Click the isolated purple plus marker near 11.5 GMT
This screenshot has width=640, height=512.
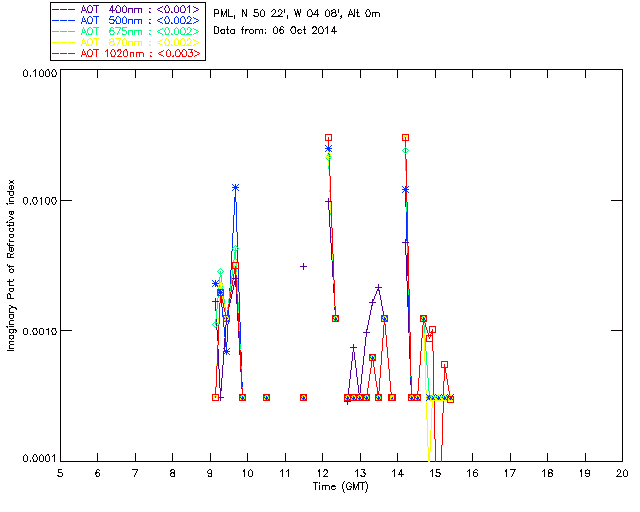point(303,267)
